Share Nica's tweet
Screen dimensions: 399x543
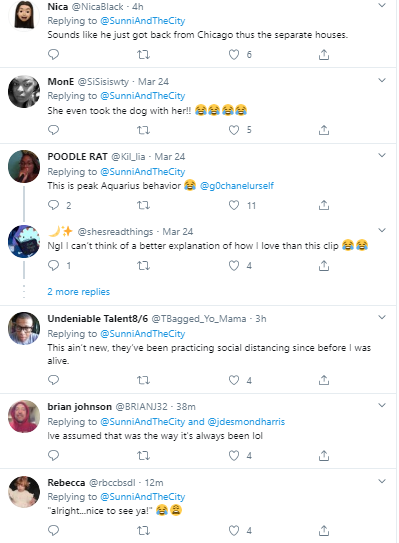(x=323, y=54)
